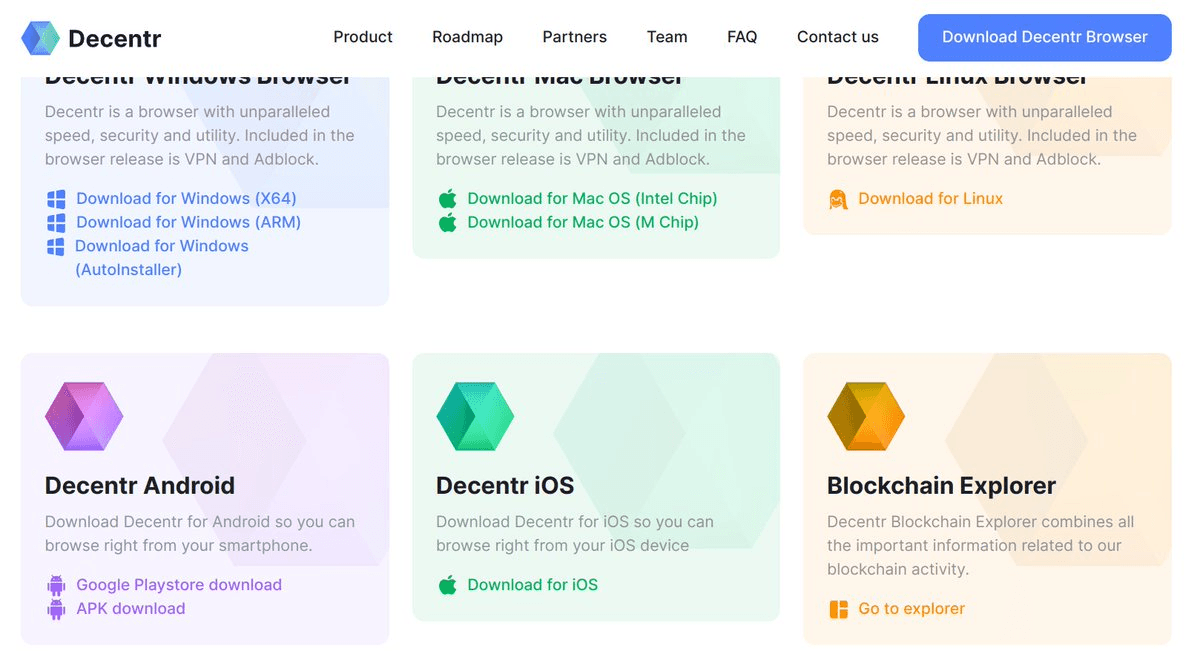
Task: Open the Product menu item
Action: (362, 37)
